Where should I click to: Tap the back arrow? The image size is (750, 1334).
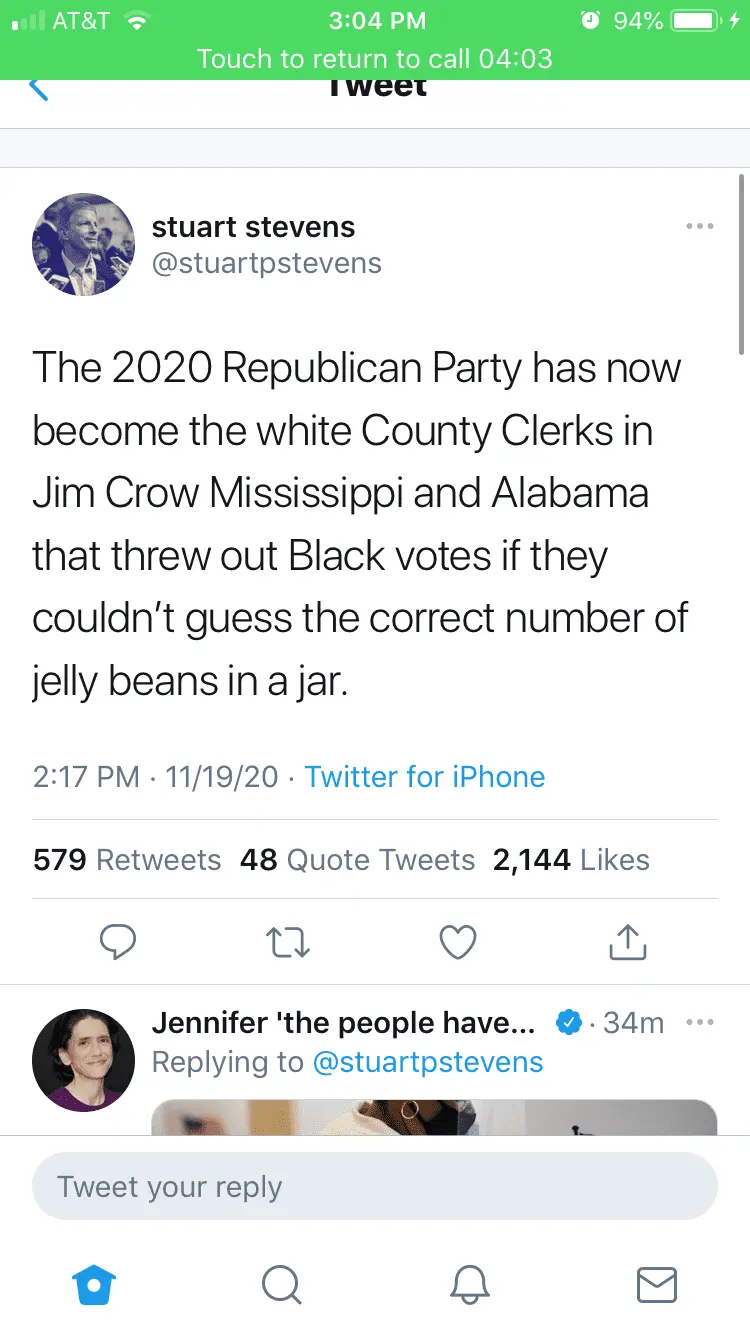pyautogui.click(x=38, y=90)
